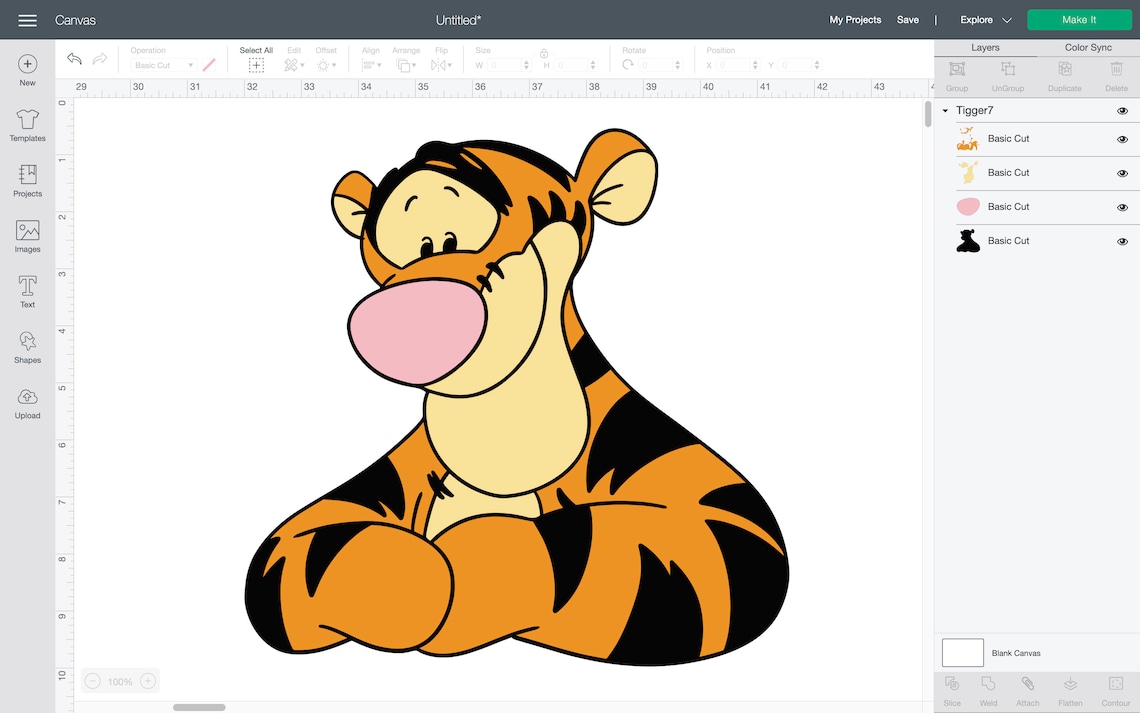The height and width of the screenshot is (713, 1140).
Task: Hide the black Basic Cut layer
Action: 1122,240
